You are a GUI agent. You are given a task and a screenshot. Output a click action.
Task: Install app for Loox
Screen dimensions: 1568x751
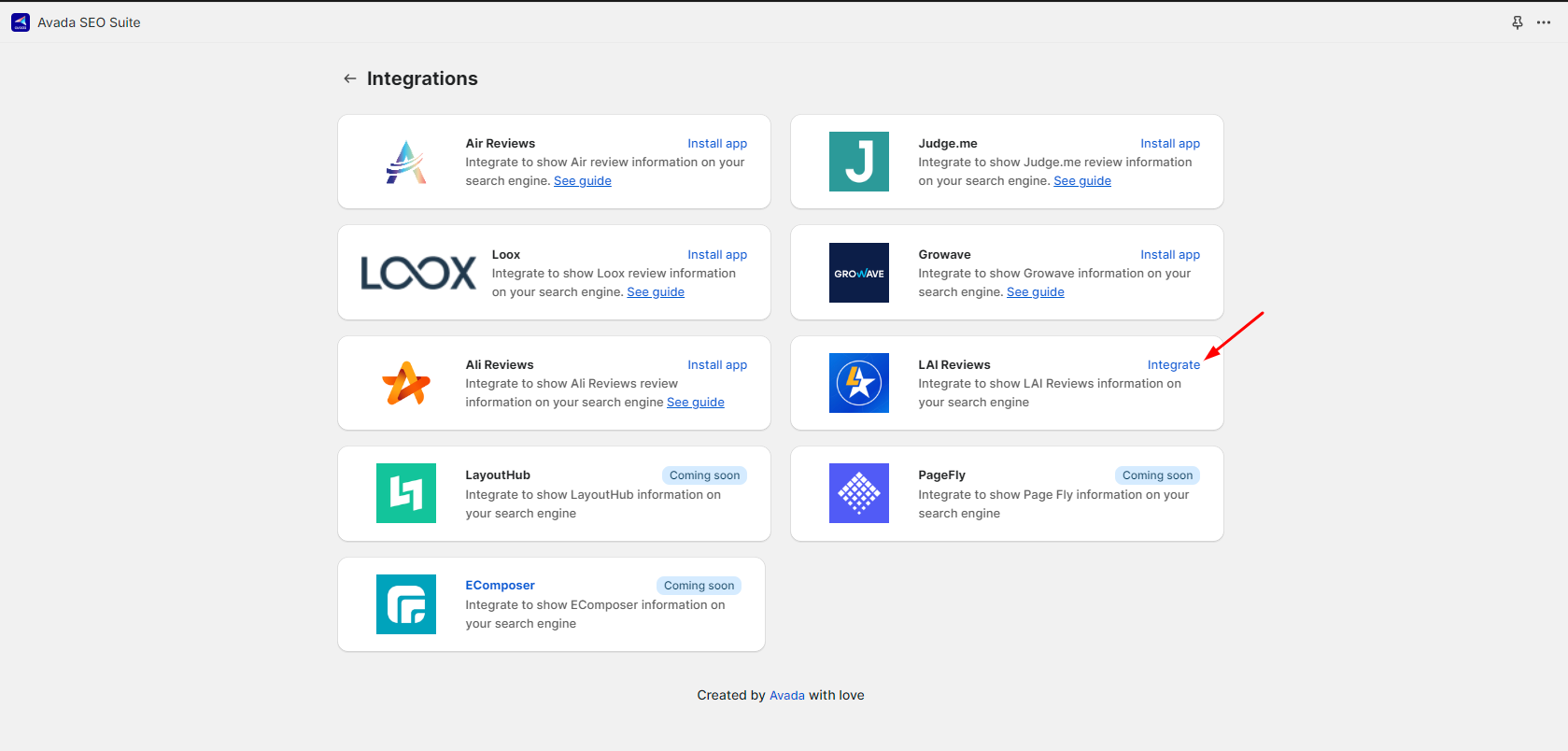717,254
